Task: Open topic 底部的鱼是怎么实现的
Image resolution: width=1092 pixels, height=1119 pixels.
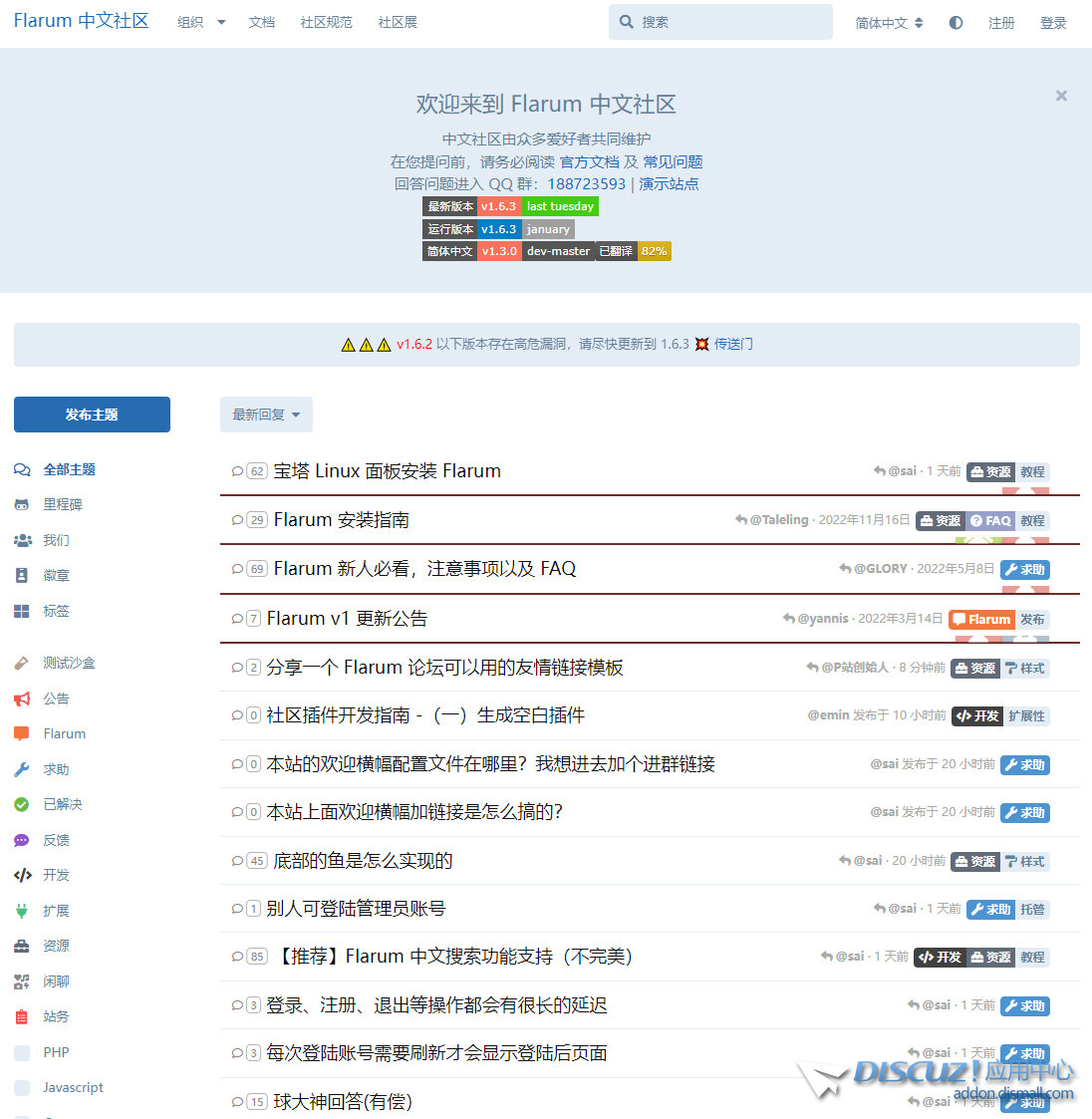Action: [364, 861]
